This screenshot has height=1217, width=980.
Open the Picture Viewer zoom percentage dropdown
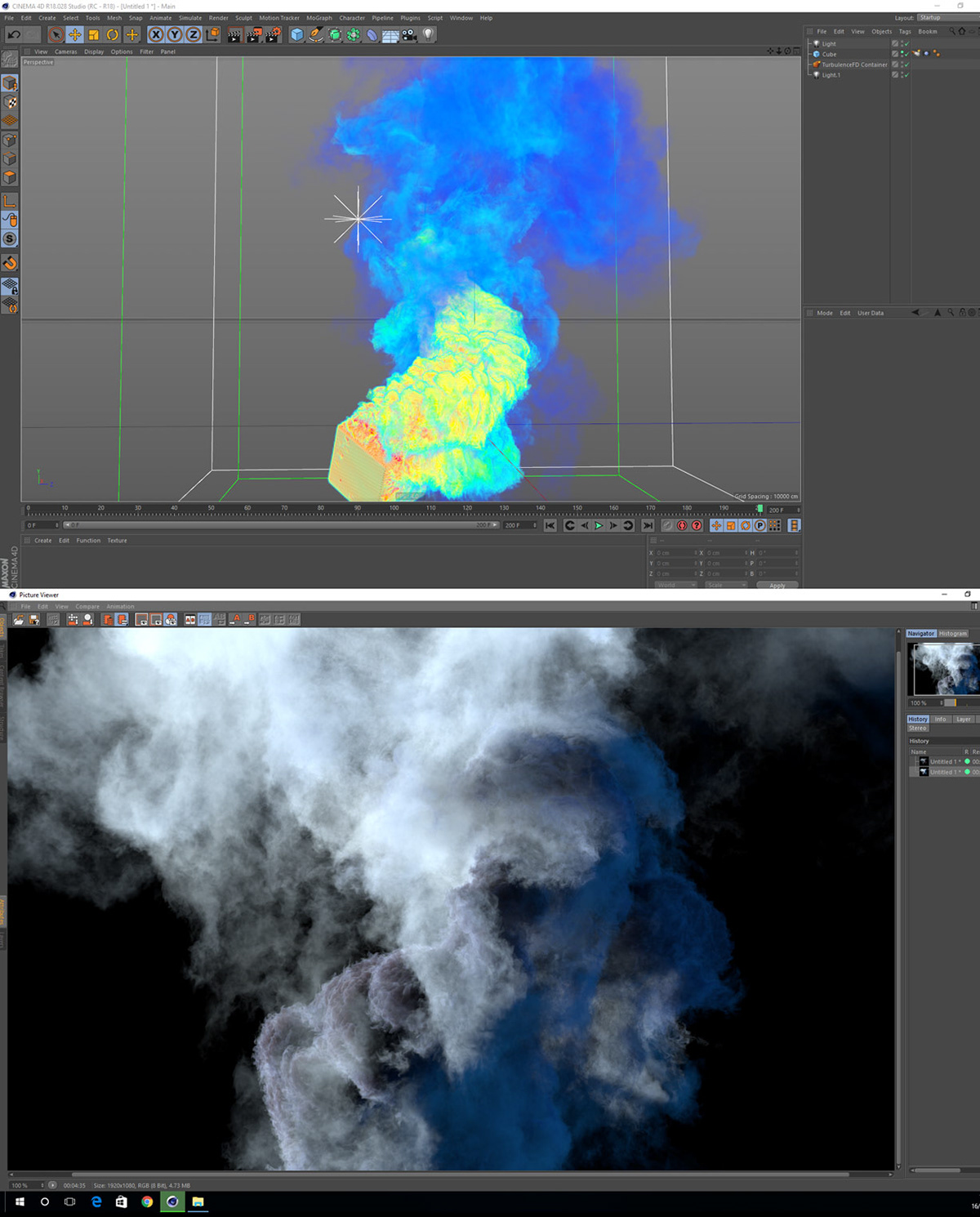pos(28,1185)
